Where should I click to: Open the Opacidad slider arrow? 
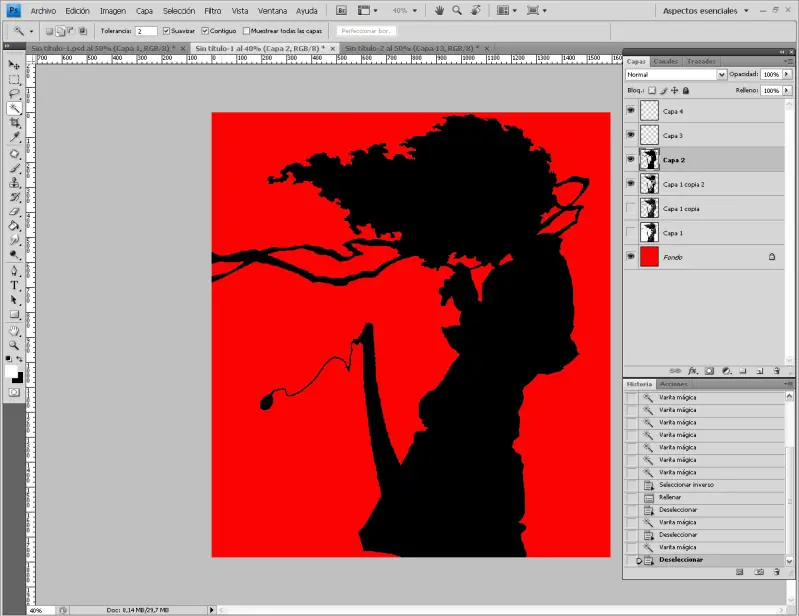pyautogui.click(x=787, y=74)
